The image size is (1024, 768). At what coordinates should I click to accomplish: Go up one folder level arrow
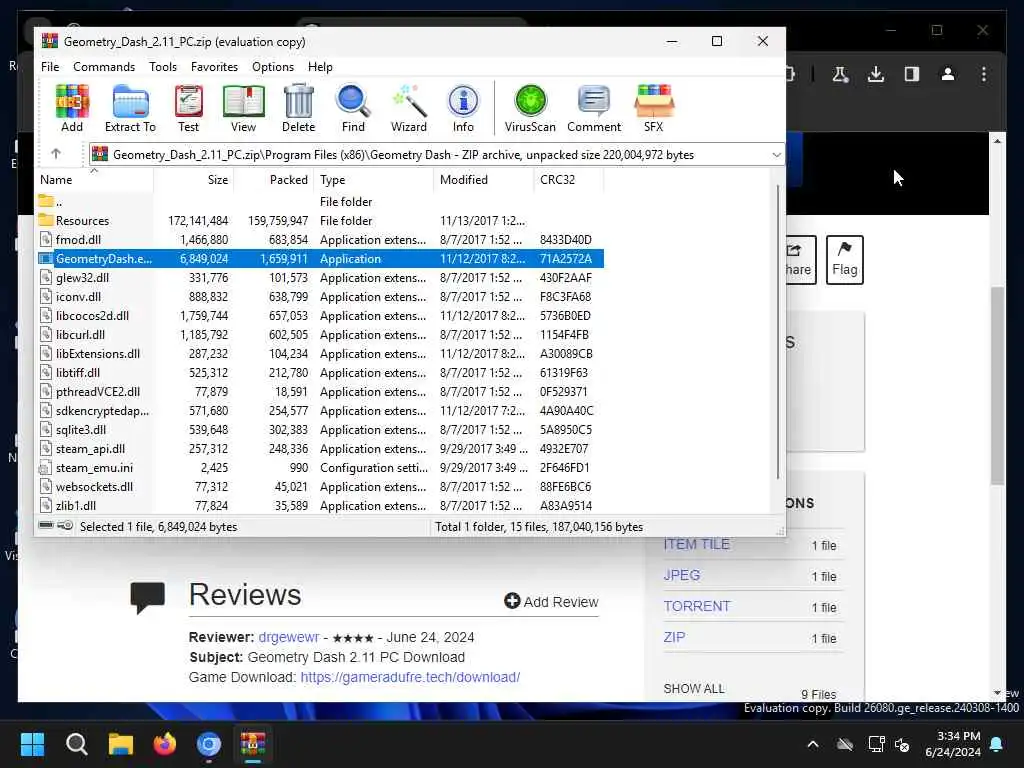(56, 154)
